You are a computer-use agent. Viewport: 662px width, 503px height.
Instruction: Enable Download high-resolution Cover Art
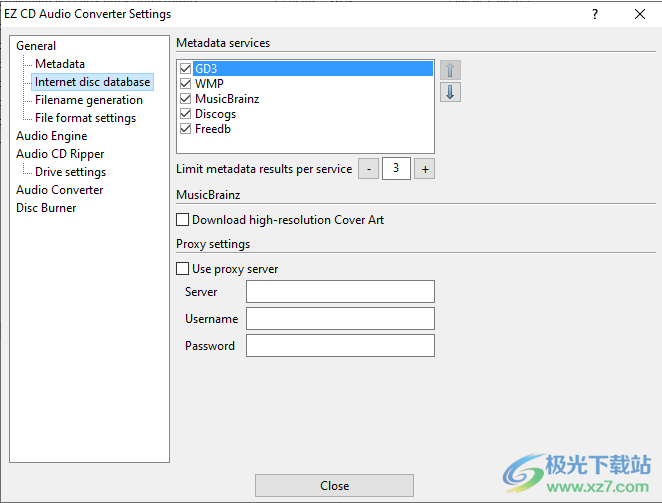click(x=182, y=220)
